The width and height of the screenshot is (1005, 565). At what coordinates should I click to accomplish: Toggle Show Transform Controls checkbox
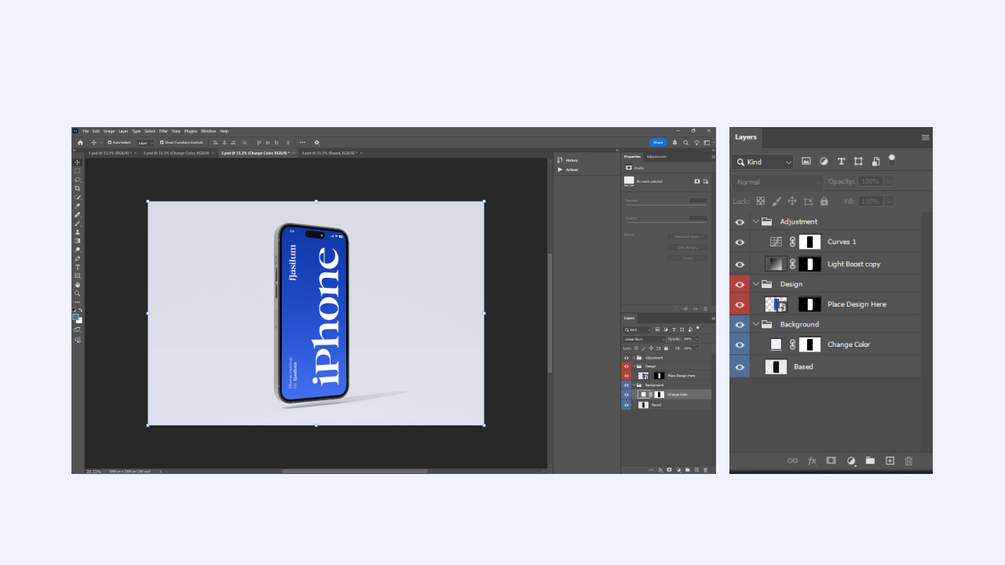(x=162, y=143)
